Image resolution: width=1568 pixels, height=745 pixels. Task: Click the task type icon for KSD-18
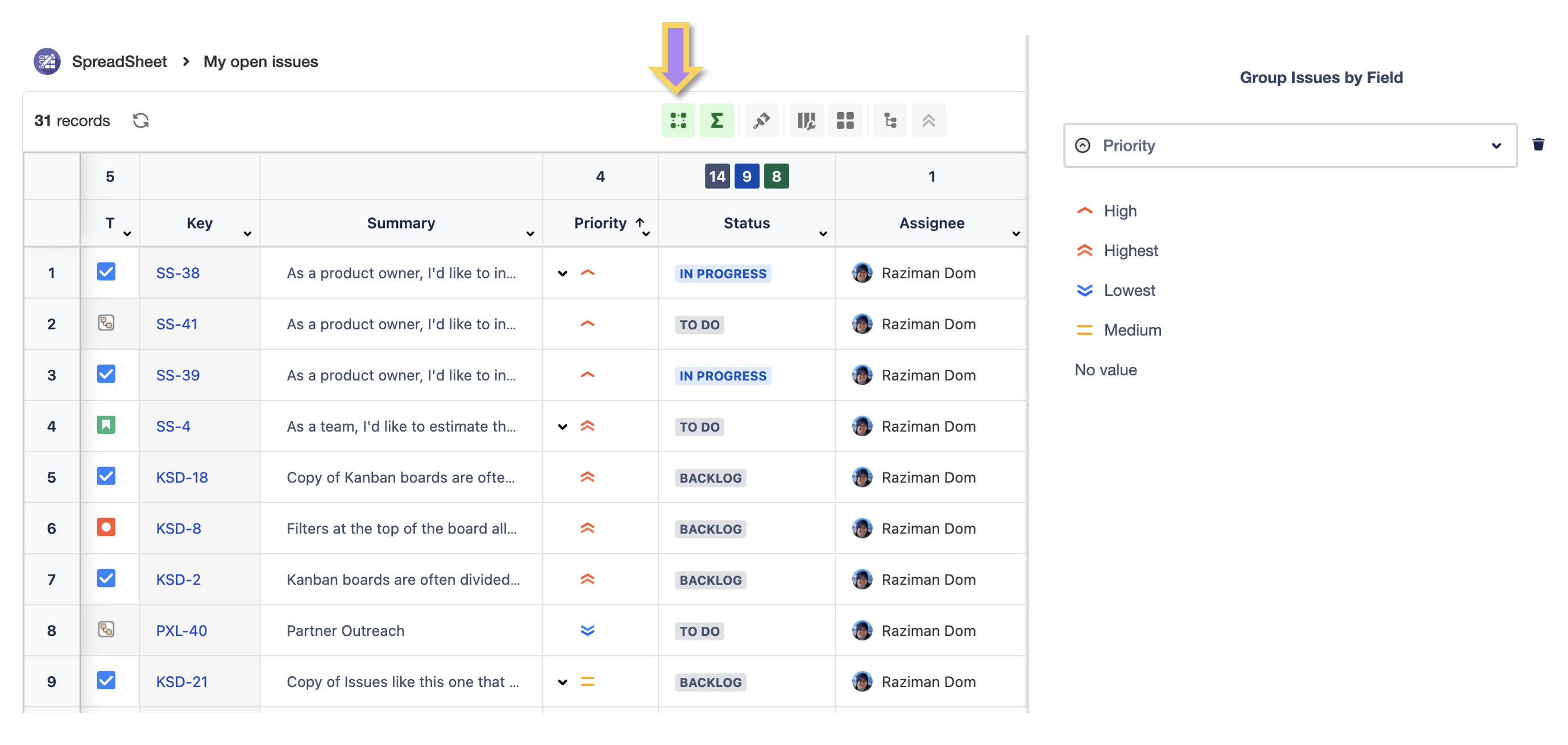click(106, 476)
